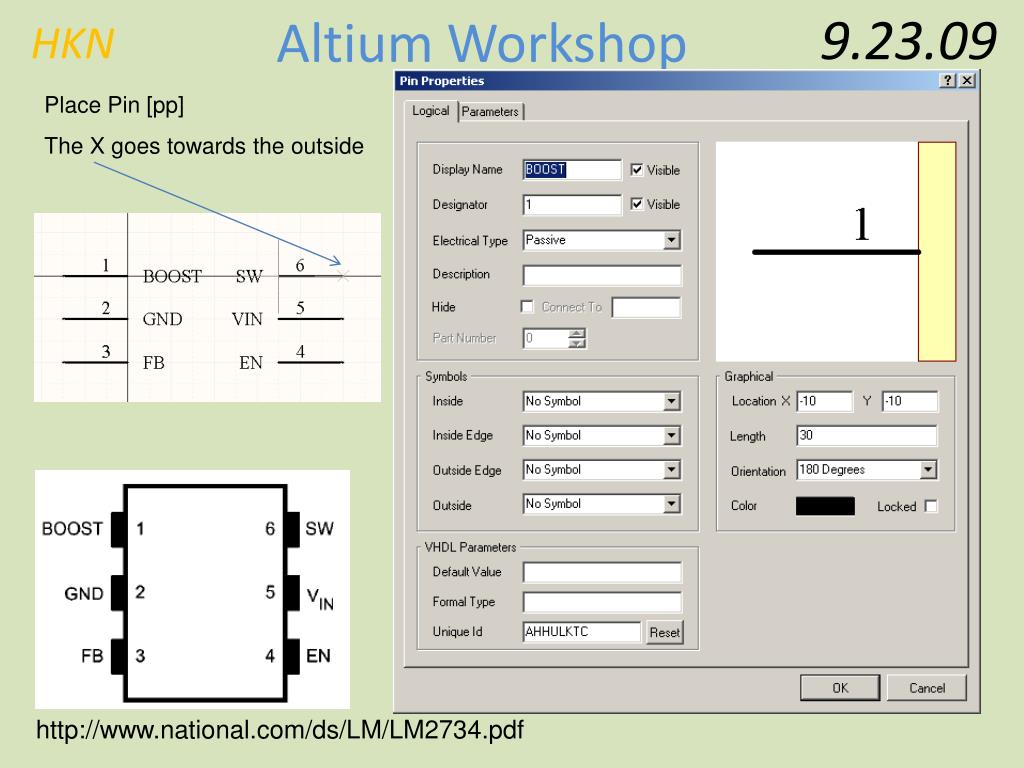Screen dimensions: 1024x768
Task: Open the Inside Edge symbol dropdown
Action: (671, 436)
